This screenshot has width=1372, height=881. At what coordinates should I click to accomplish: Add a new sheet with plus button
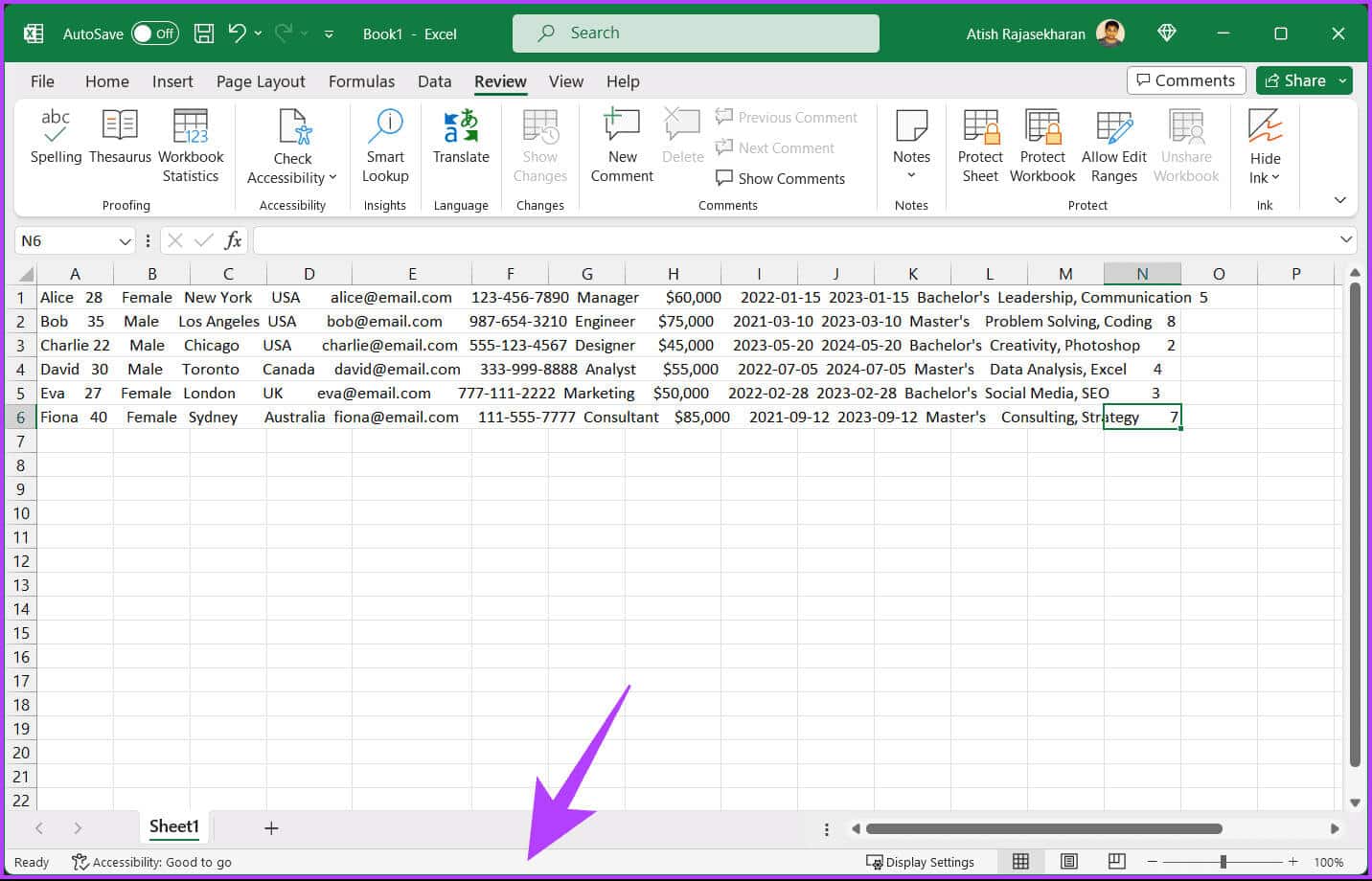pos(271,828)
